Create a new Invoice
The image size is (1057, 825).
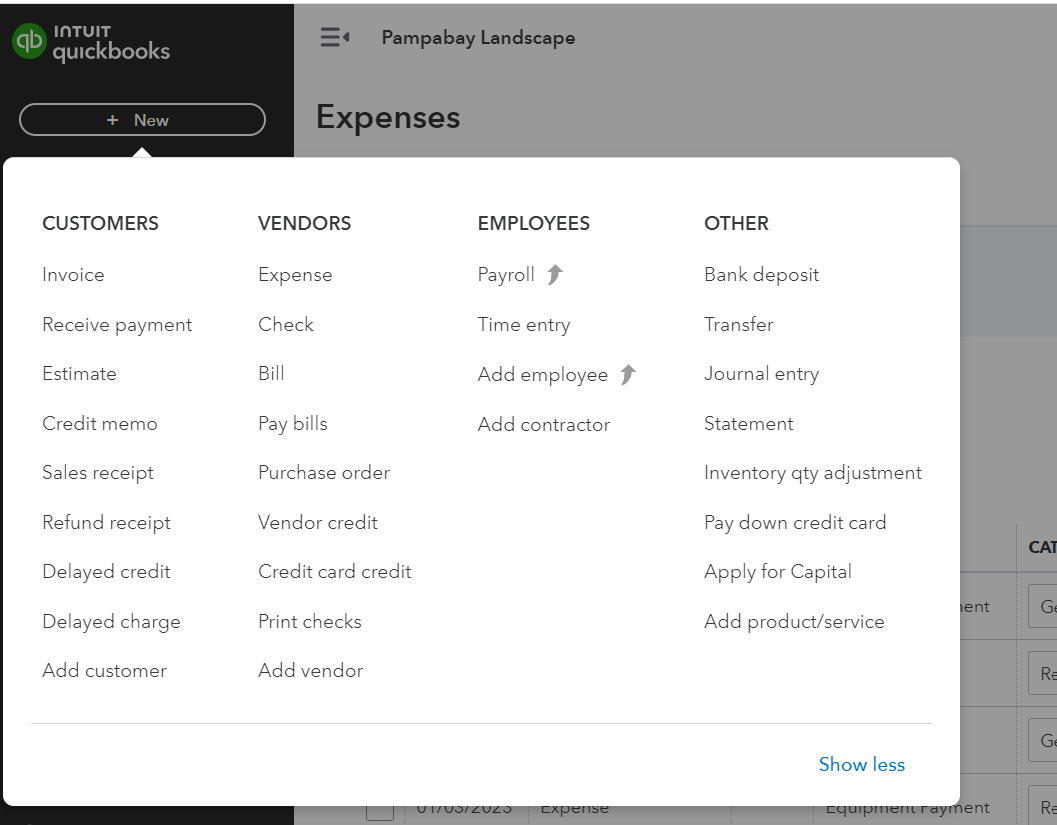coord(73,274)
